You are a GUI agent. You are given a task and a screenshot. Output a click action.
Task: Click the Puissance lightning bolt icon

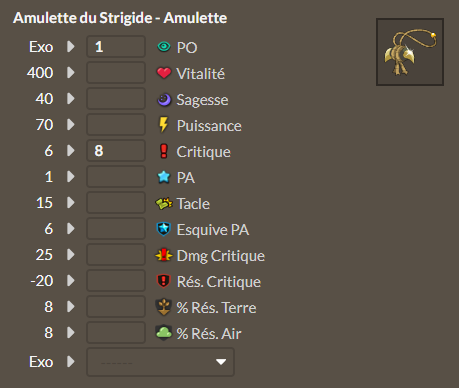tap(164, 125)
